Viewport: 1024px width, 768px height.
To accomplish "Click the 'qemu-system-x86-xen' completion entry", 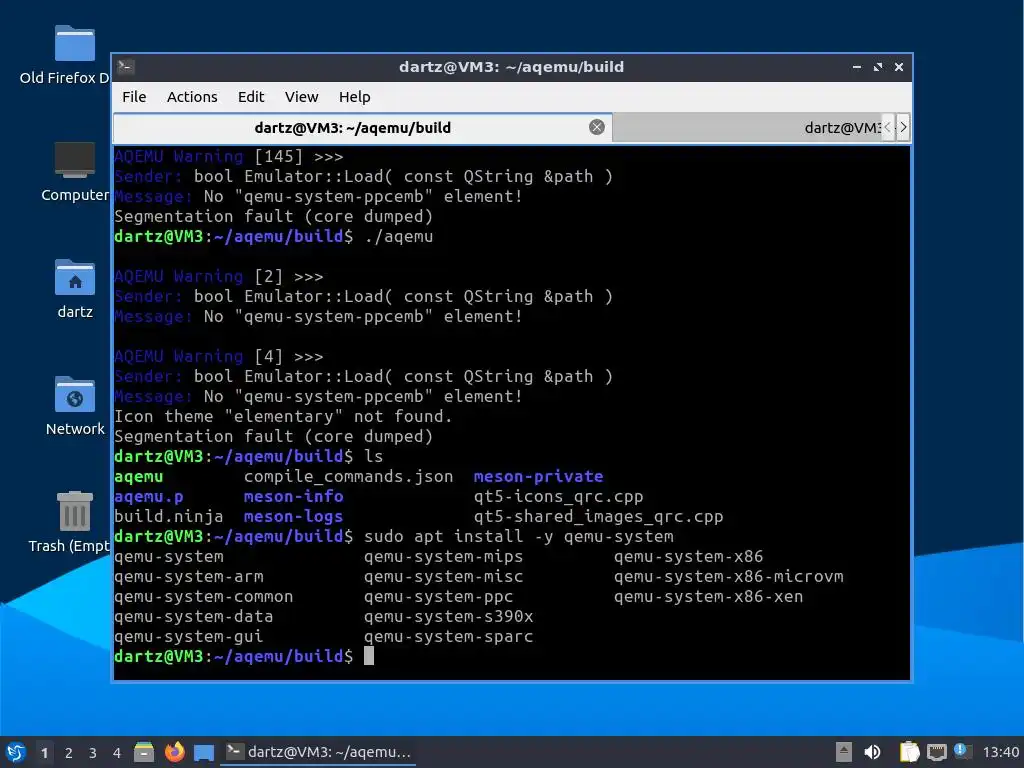I will point(709,596).
